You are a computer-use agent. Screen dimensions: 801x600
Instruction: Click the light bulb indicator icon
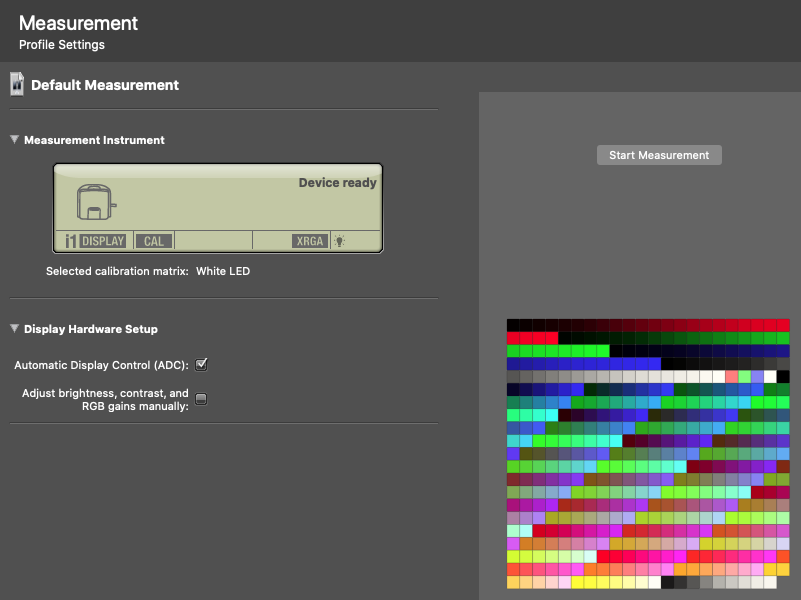339,241
